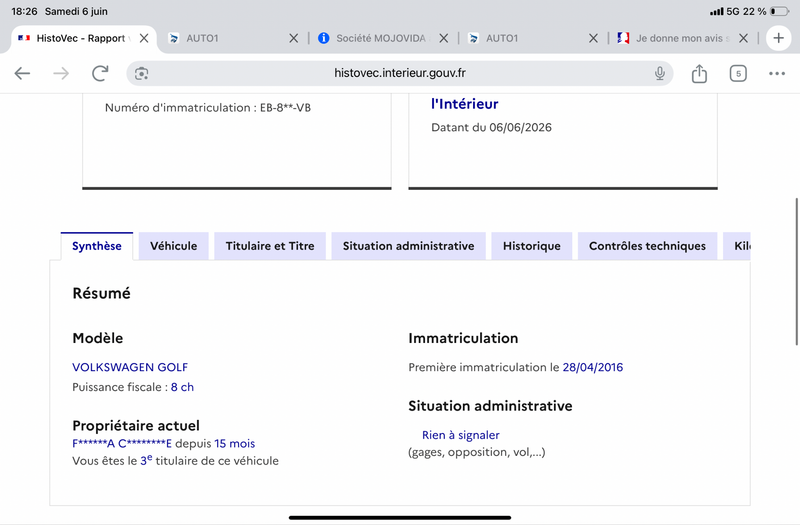800x525 pixels.
Task: Add a new tab with plus button
Action: click(779, 38)
